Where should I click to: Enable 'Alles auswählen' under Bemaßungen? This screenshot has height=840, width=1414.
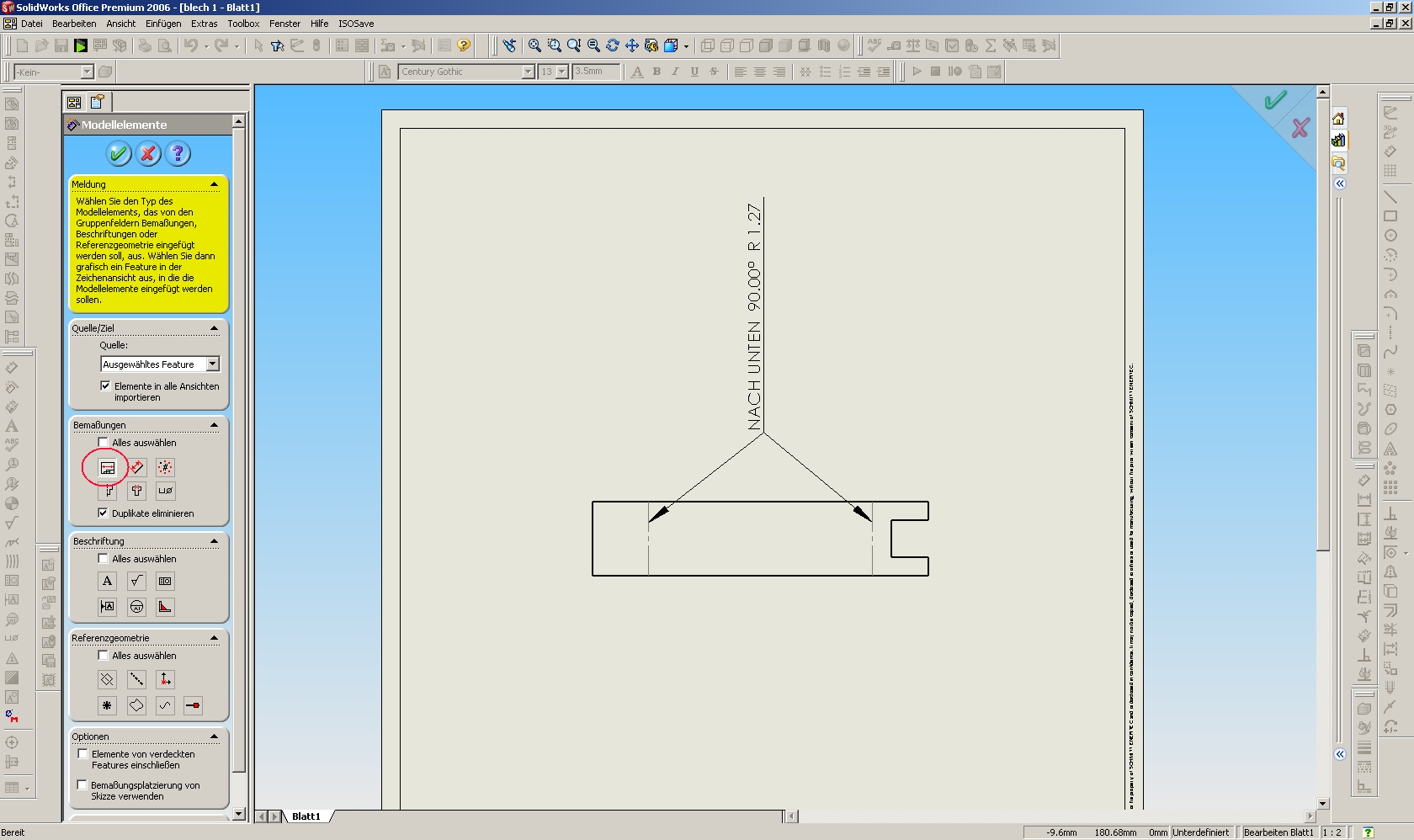pyautogui.click(x=103, y=443)
